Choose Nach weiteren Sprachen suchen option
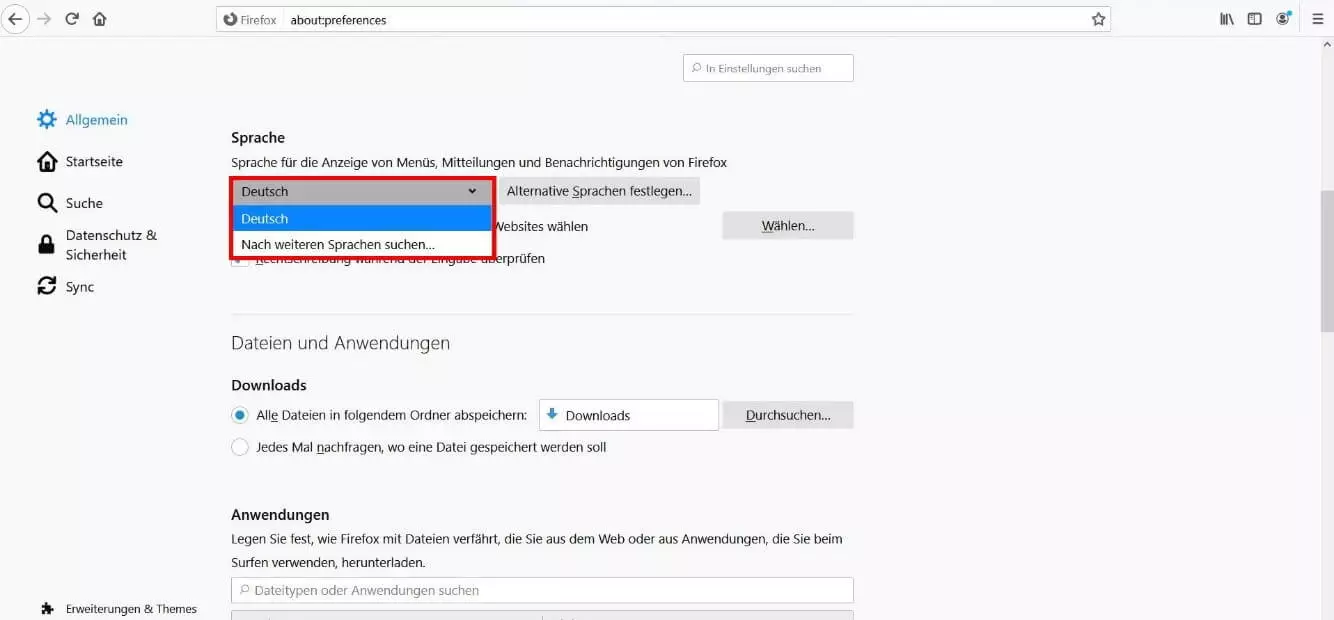Screen dimensions: 1334x620 [x=362, y=244]
